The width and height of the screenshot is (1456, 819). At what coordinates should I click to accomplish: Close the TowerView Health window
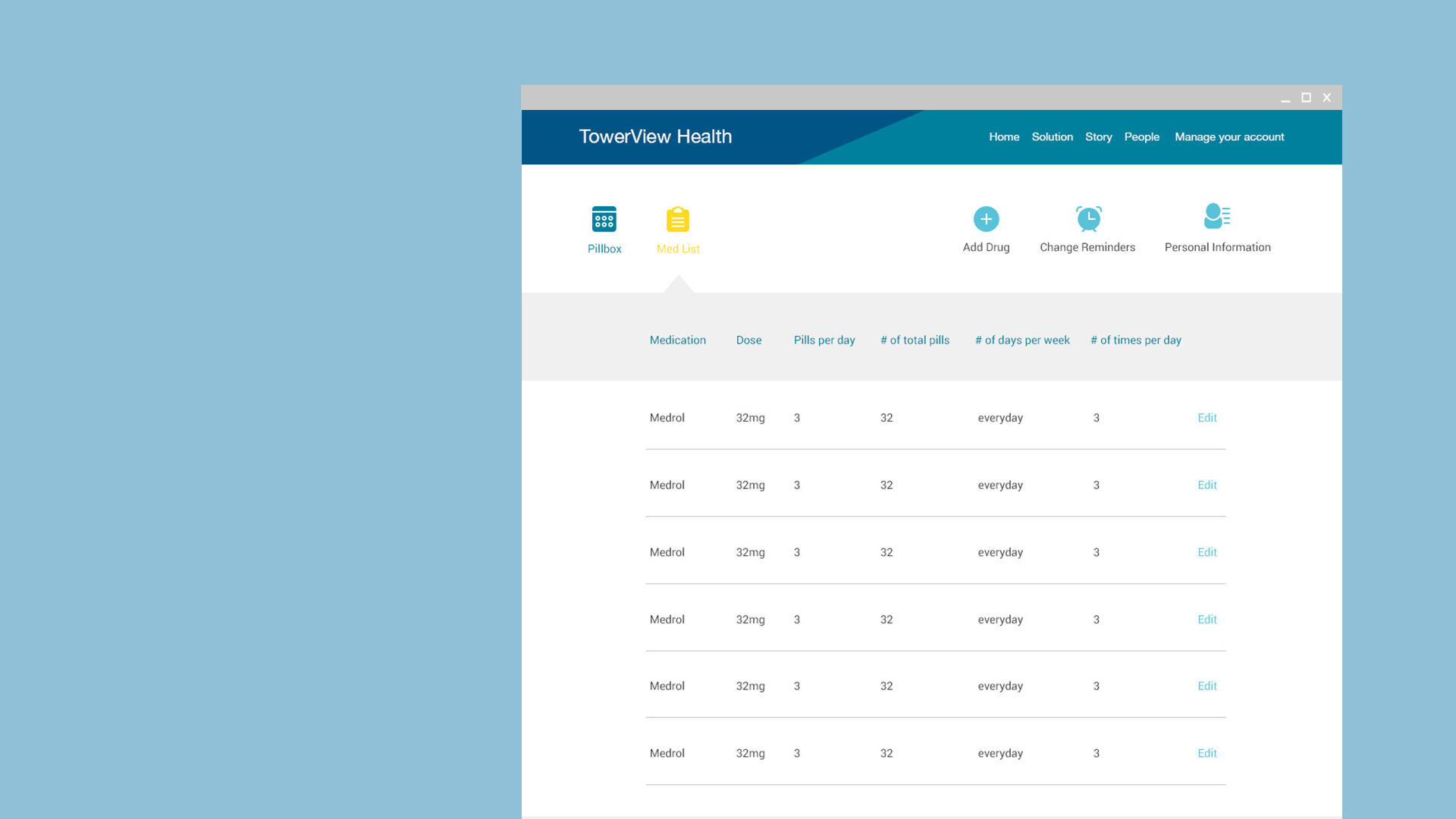(x=1326, y=98)
